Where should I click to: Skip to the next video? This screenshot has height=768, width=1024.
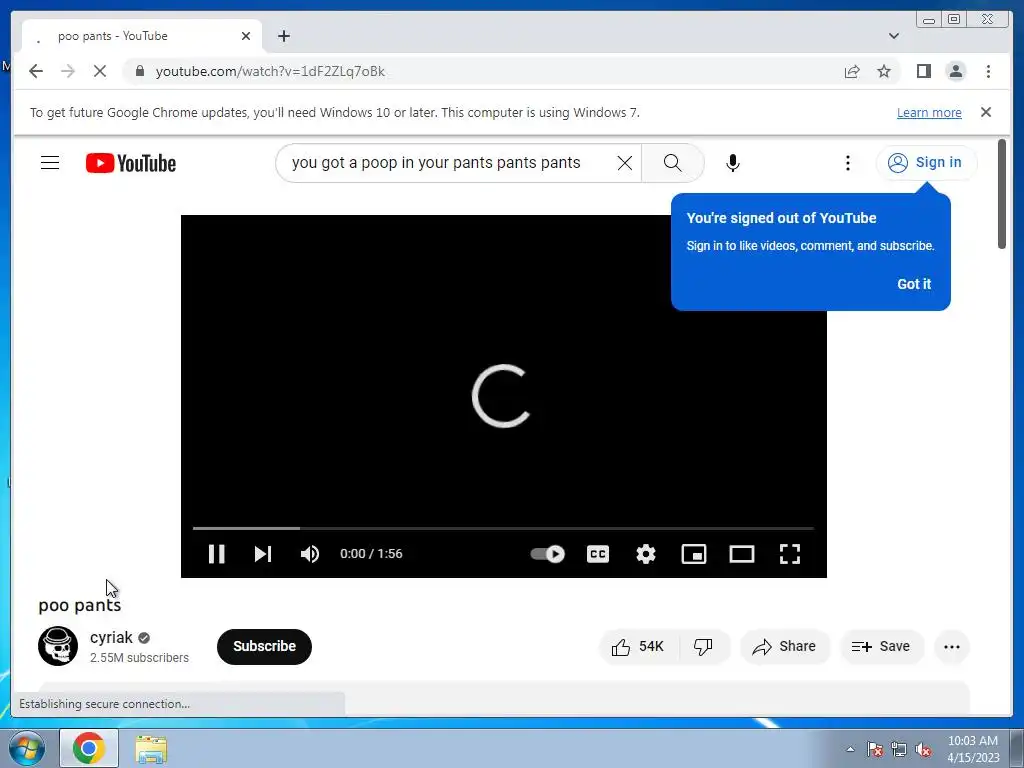point(263,554)
